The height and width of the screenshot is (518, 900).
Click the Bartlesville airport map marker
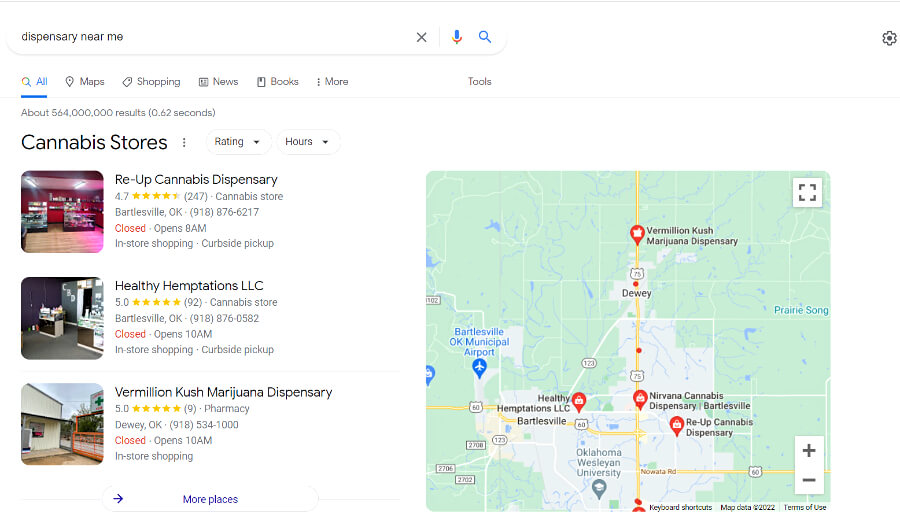[x=479, y=367]
